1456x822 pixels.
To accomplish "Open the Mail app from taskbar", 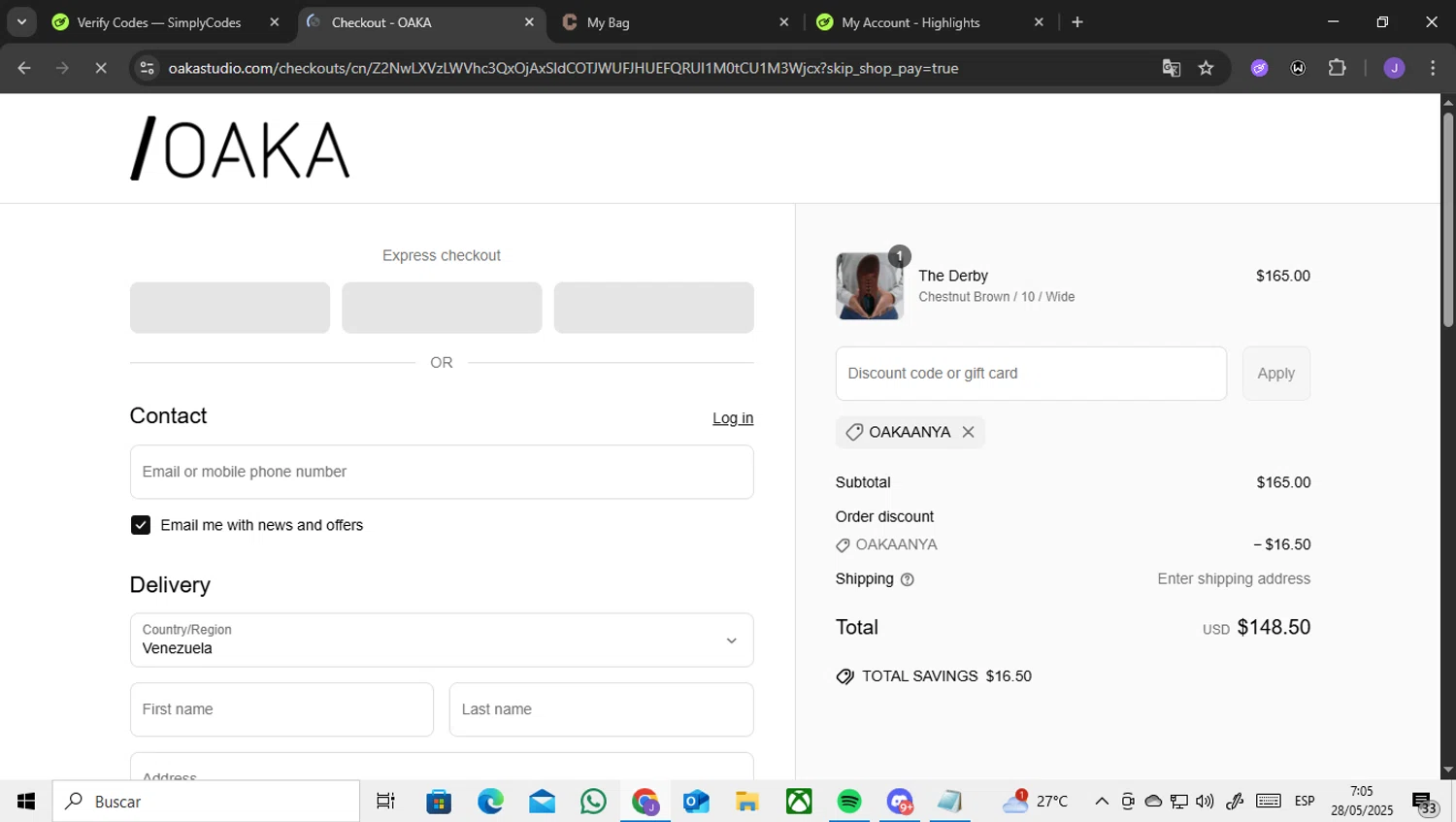I will pyautogui.click(x=542, y=802).
